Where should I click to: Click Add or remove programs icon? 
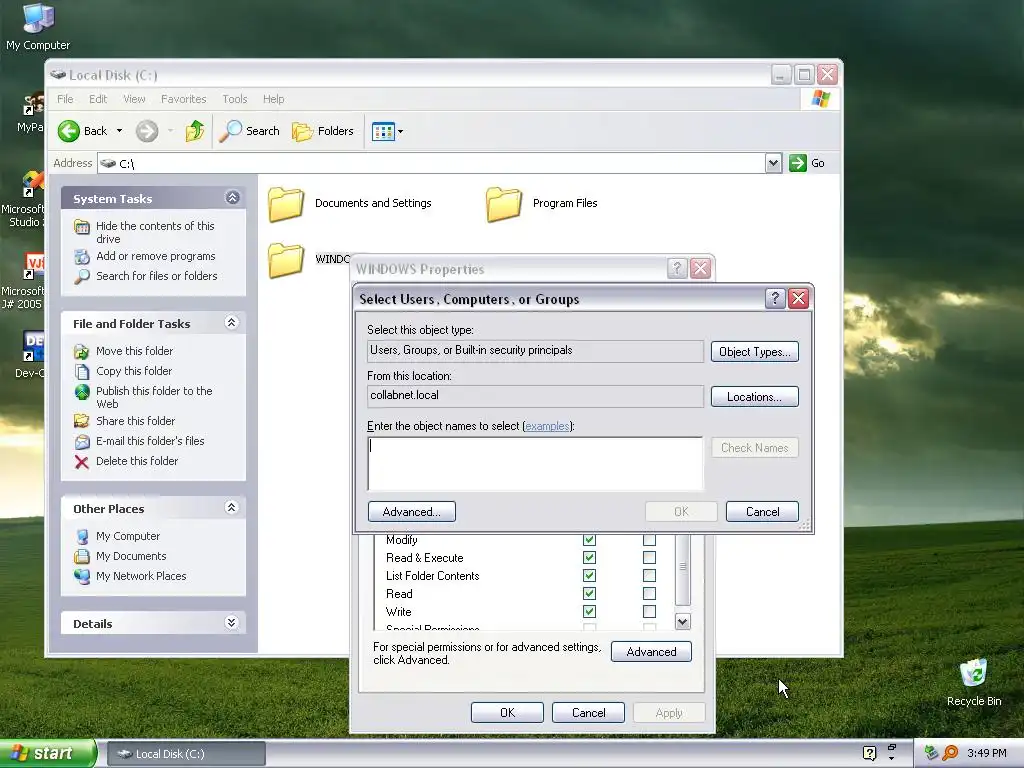pos(82,257)
